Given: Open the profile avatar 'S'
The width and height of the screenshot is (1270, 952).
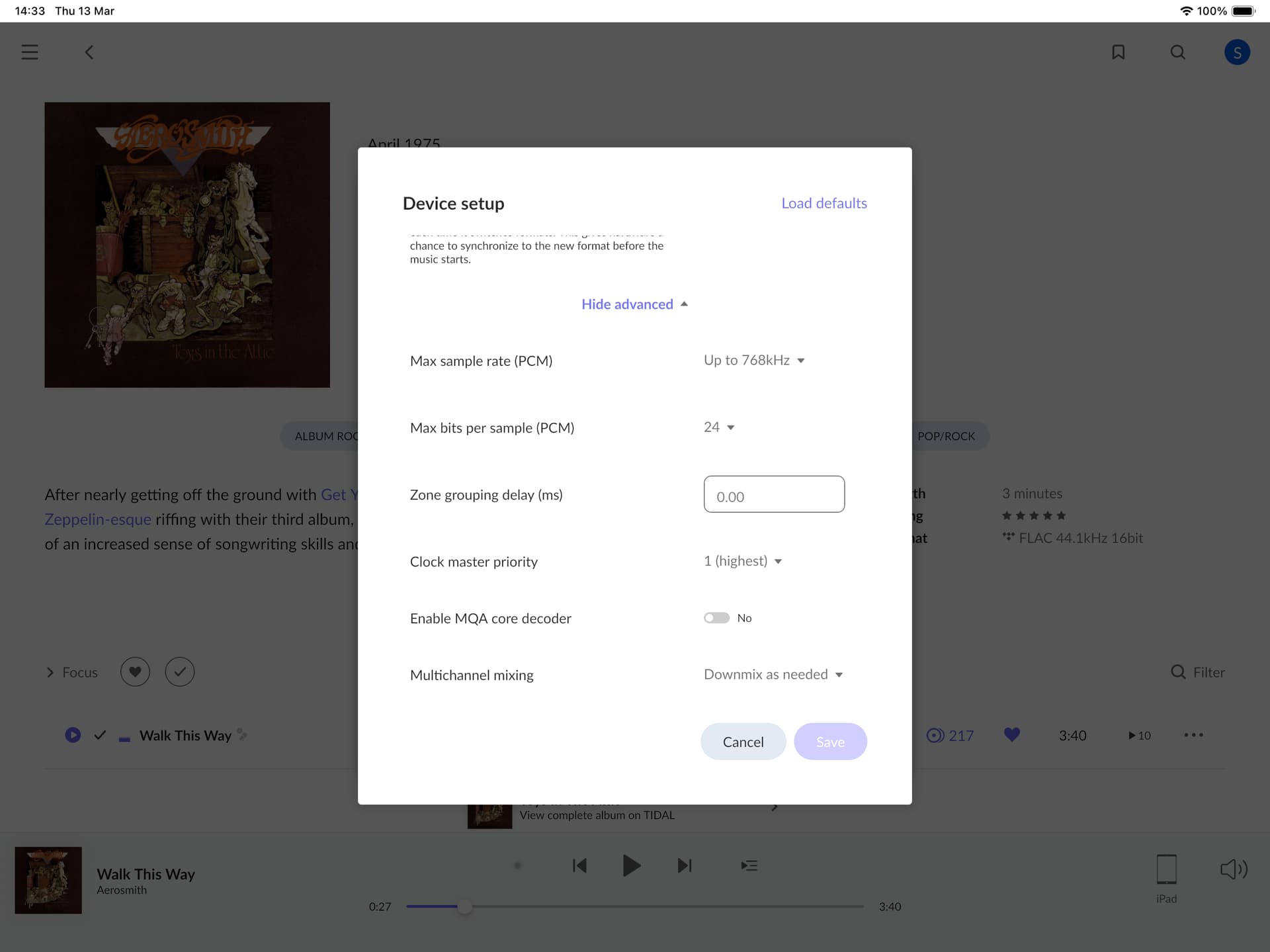Looking at the screenshot, I should (x=1236, y=52).
